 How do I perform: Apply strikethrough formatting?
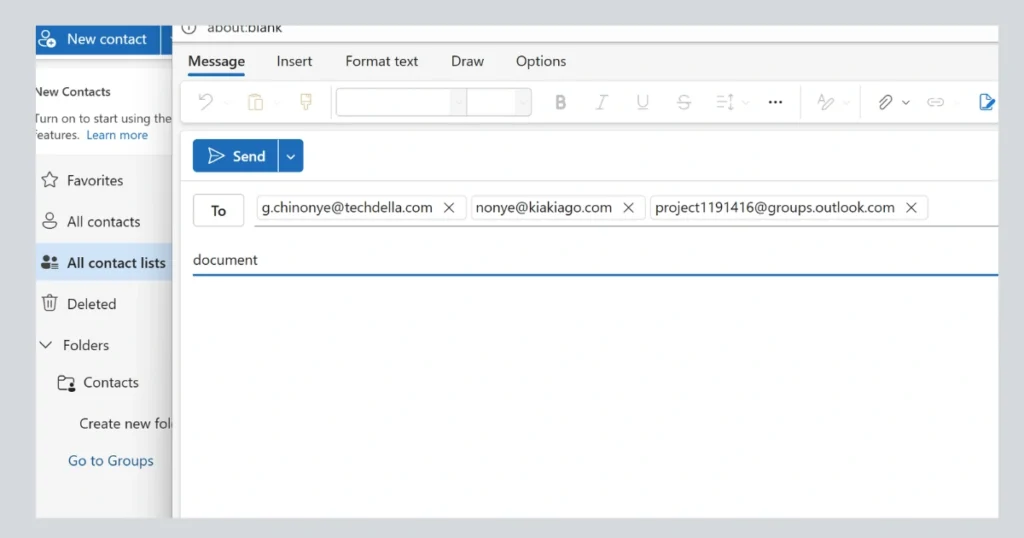pos(684,102)
